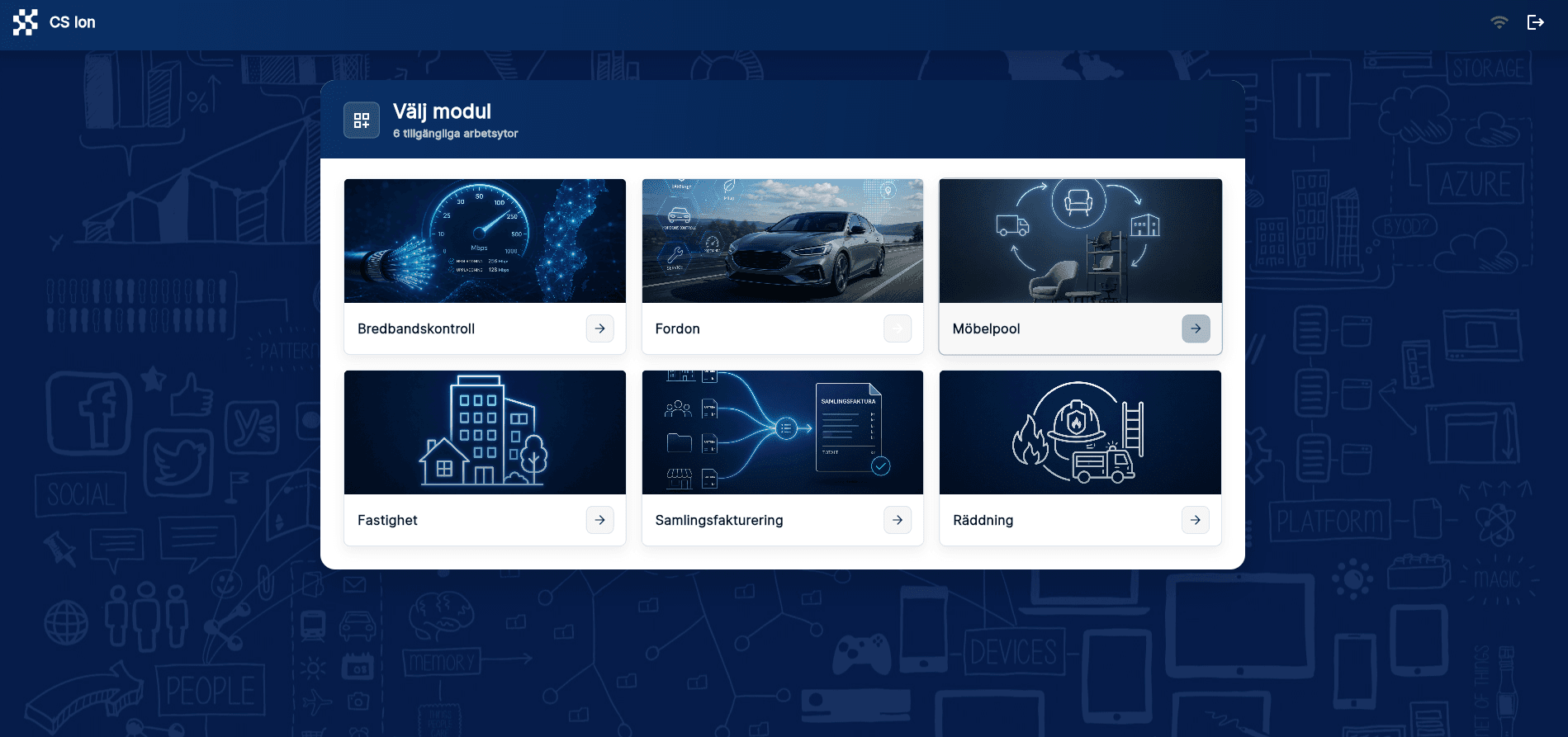1568x737 pixels.
Task: Click the Samlingsfakturering invoice illustration
Action: click(783, 432)
